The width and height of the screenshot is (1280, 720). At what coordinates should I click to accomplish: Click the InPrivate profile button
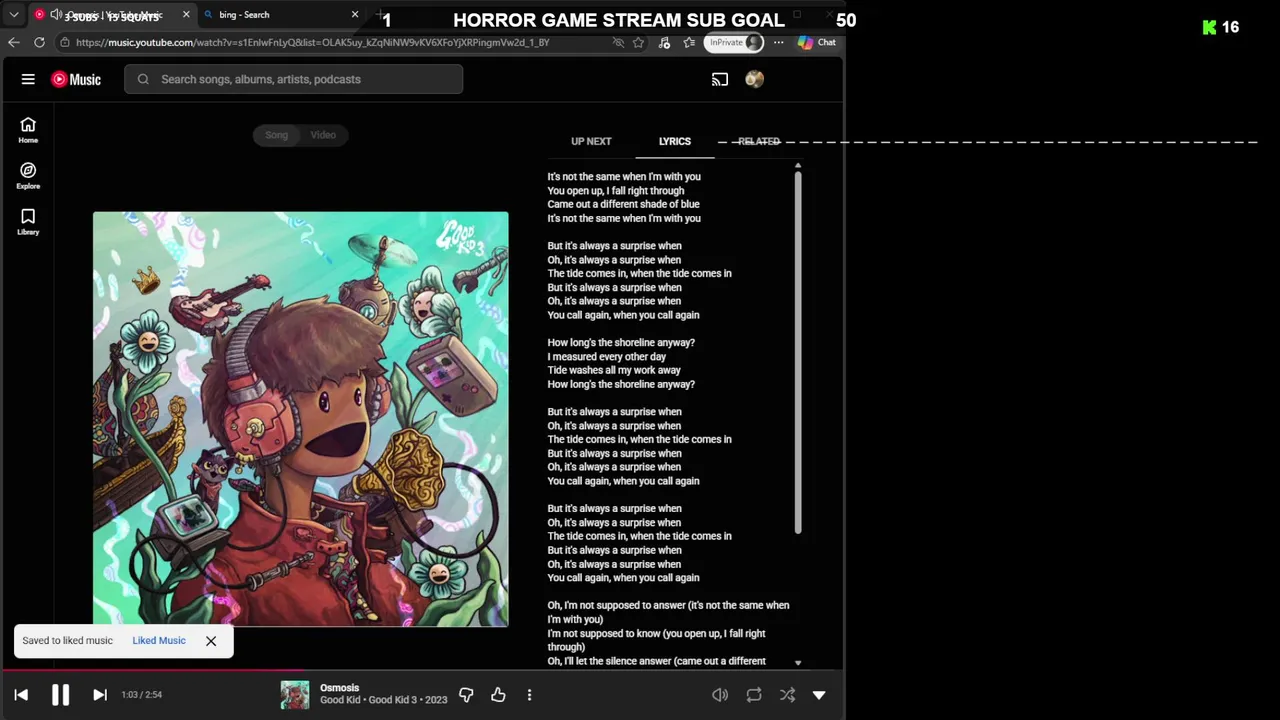[x=735, y=42]
